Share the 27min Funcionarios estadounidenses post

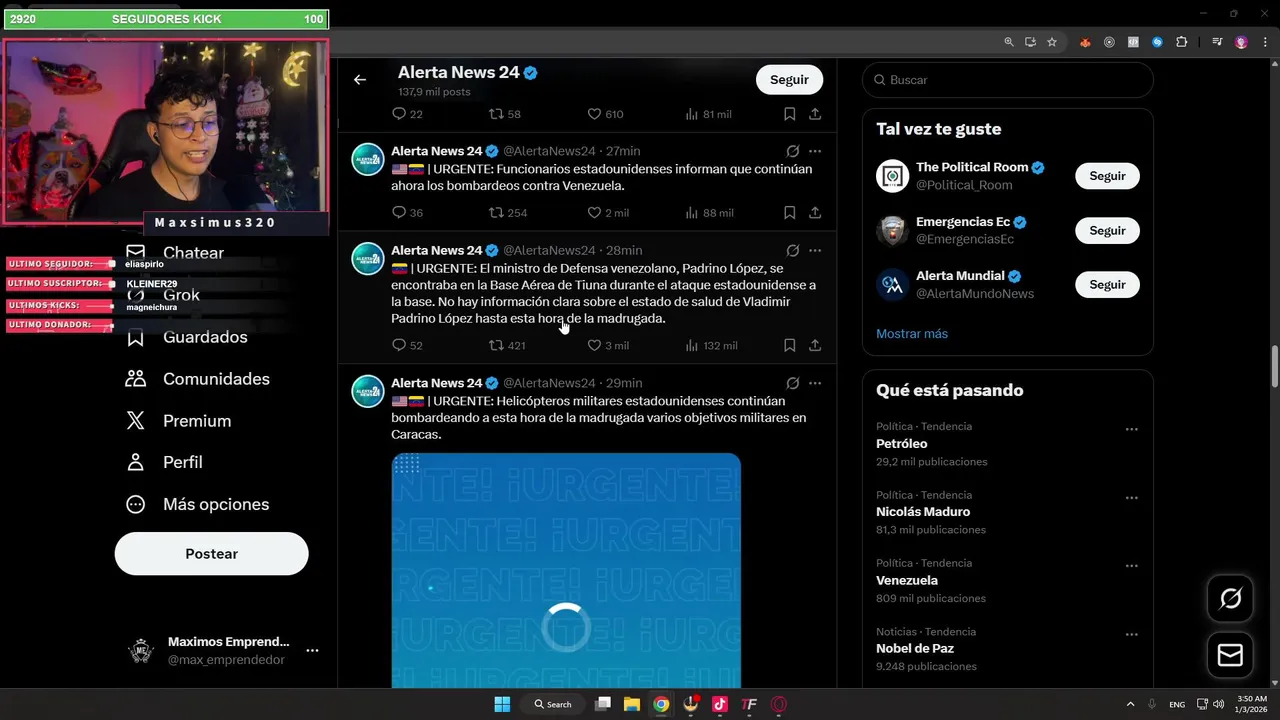[x=815, y=212]
